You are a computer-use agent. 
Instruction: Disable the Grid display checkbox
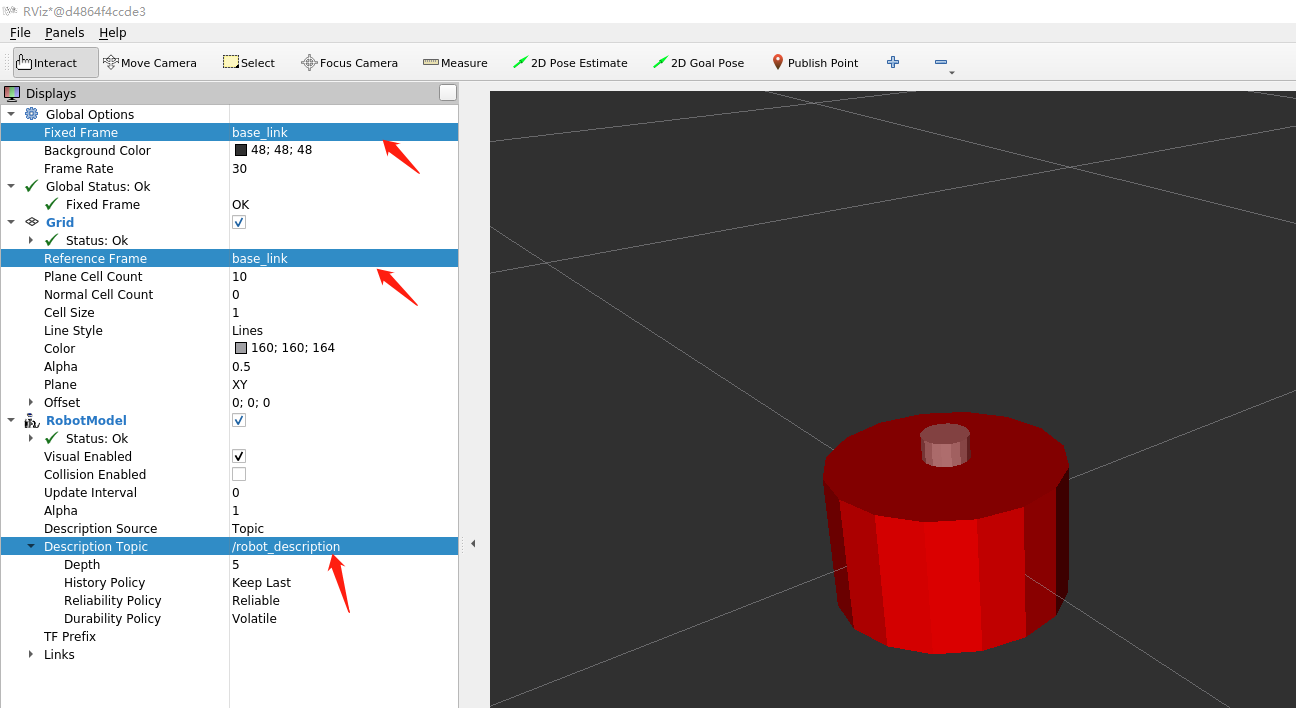pyautogui.click(x=239, y=222)
